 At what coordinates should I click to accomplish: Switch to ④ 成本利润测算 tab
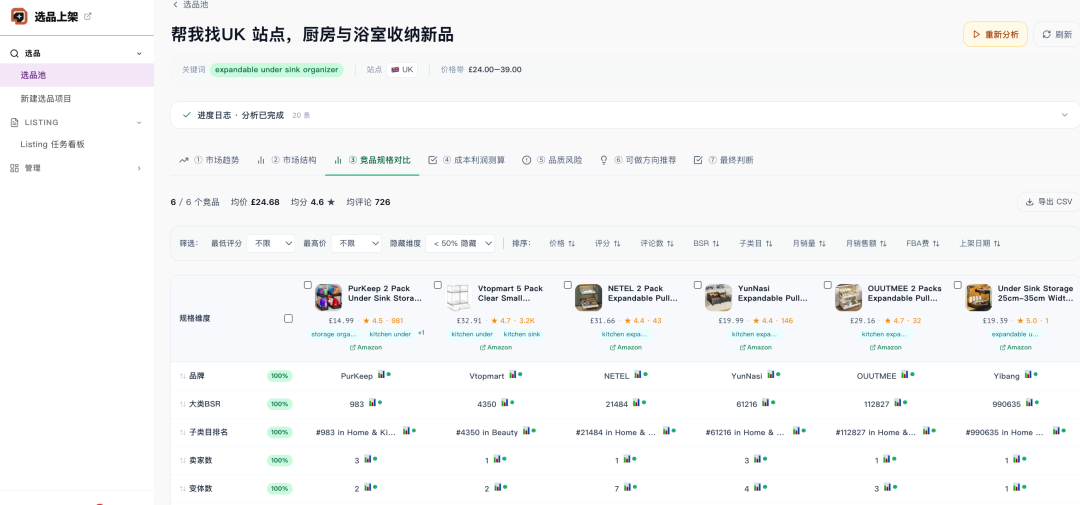pos(466,160)
